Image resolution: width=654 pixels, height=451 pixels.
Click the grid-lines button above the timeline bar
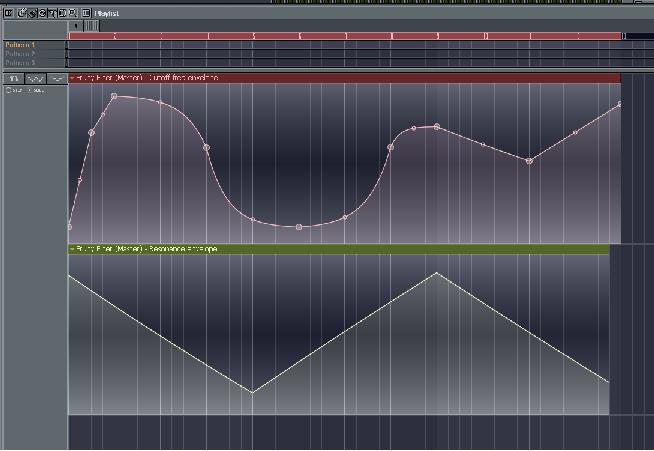pos(91,26)
